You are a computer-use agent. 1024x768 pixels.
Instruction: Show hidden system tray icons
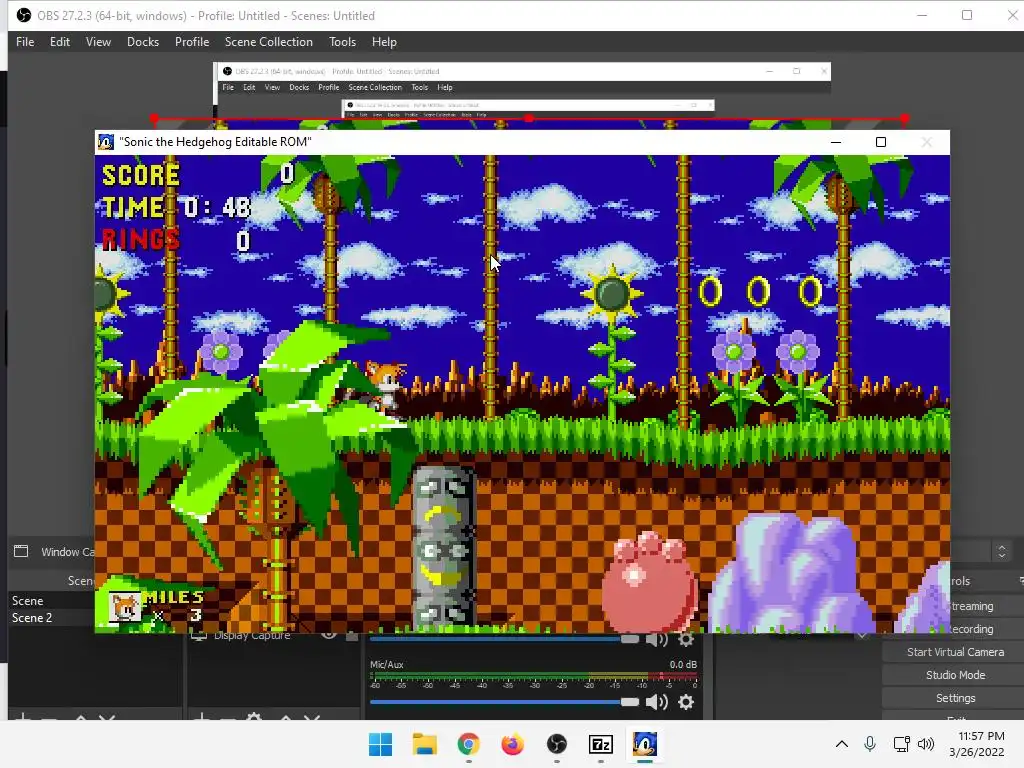click(842, 744)
